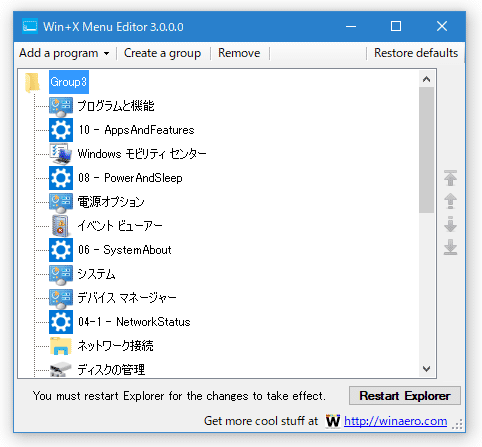This screenshot has width=482, height=447.
Task: Click the gear icon for 10 - AppsAndFeatures
Action: point(61,130)
